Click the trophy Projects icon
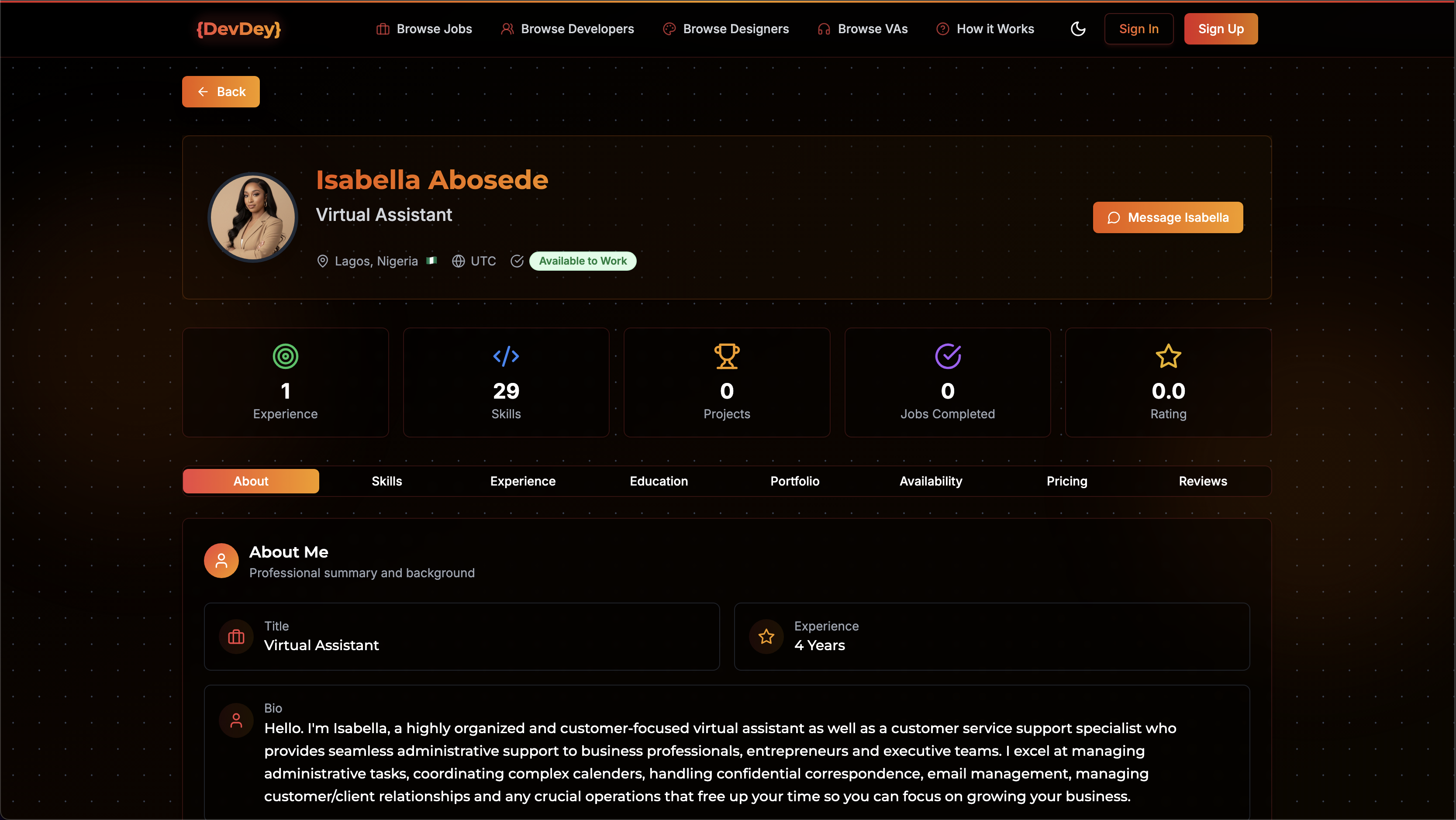Viewport: 1456px width, 820px height. (x=726, y=356)
